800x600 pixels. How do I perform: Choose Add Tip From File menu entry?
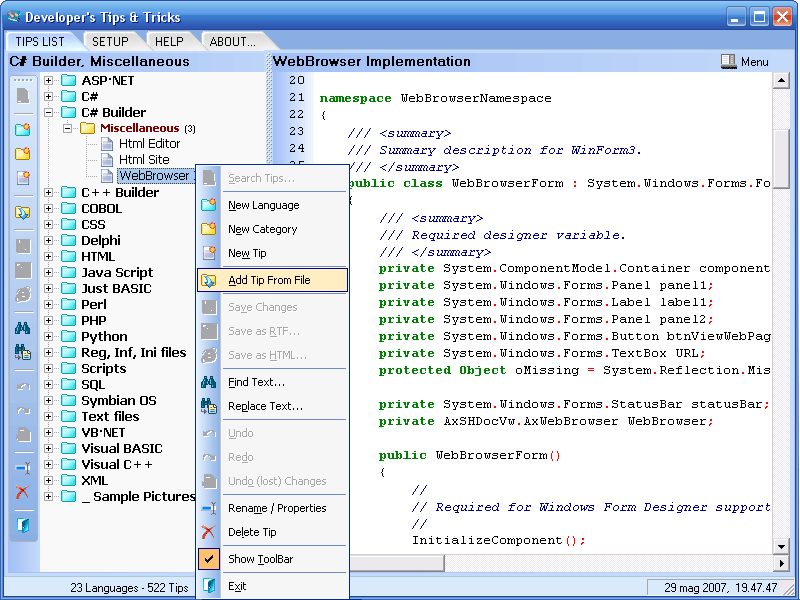pyautogui.click(x=269, y=280)
